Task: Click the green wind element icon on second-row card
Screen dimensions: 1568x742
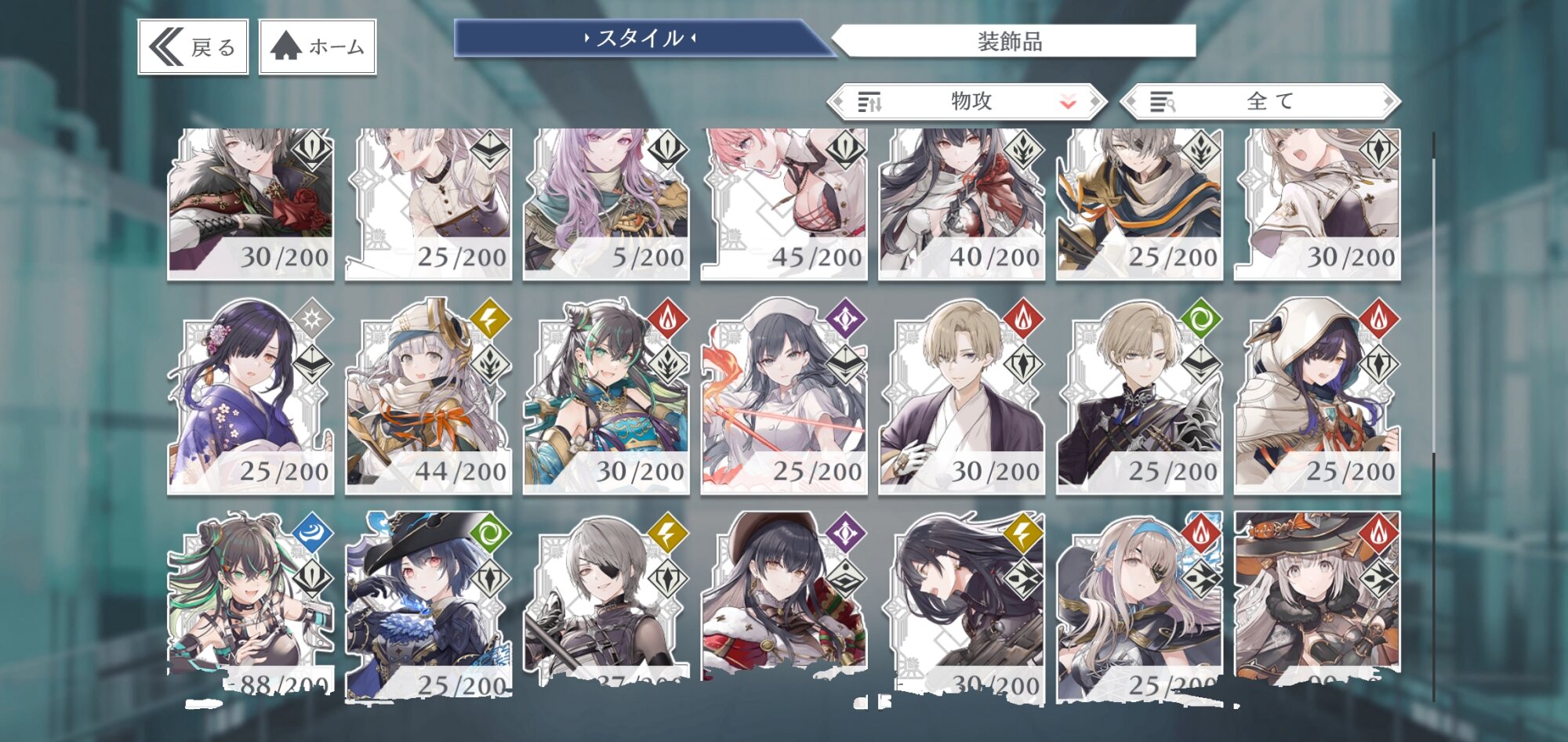Action: (x=1200, y=319)
